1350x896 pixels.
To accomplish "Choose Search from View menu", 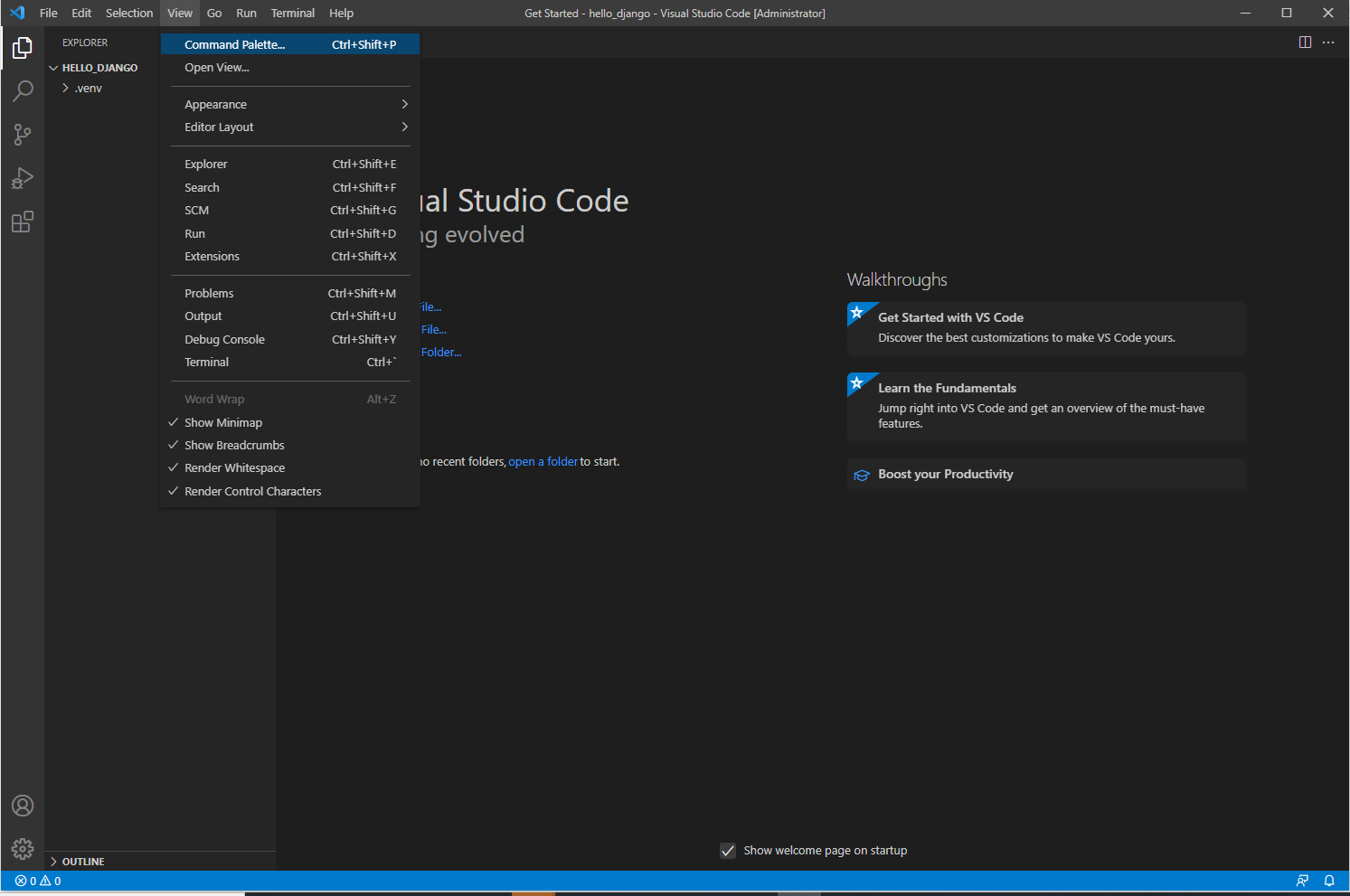I will [x=290, y=187].
